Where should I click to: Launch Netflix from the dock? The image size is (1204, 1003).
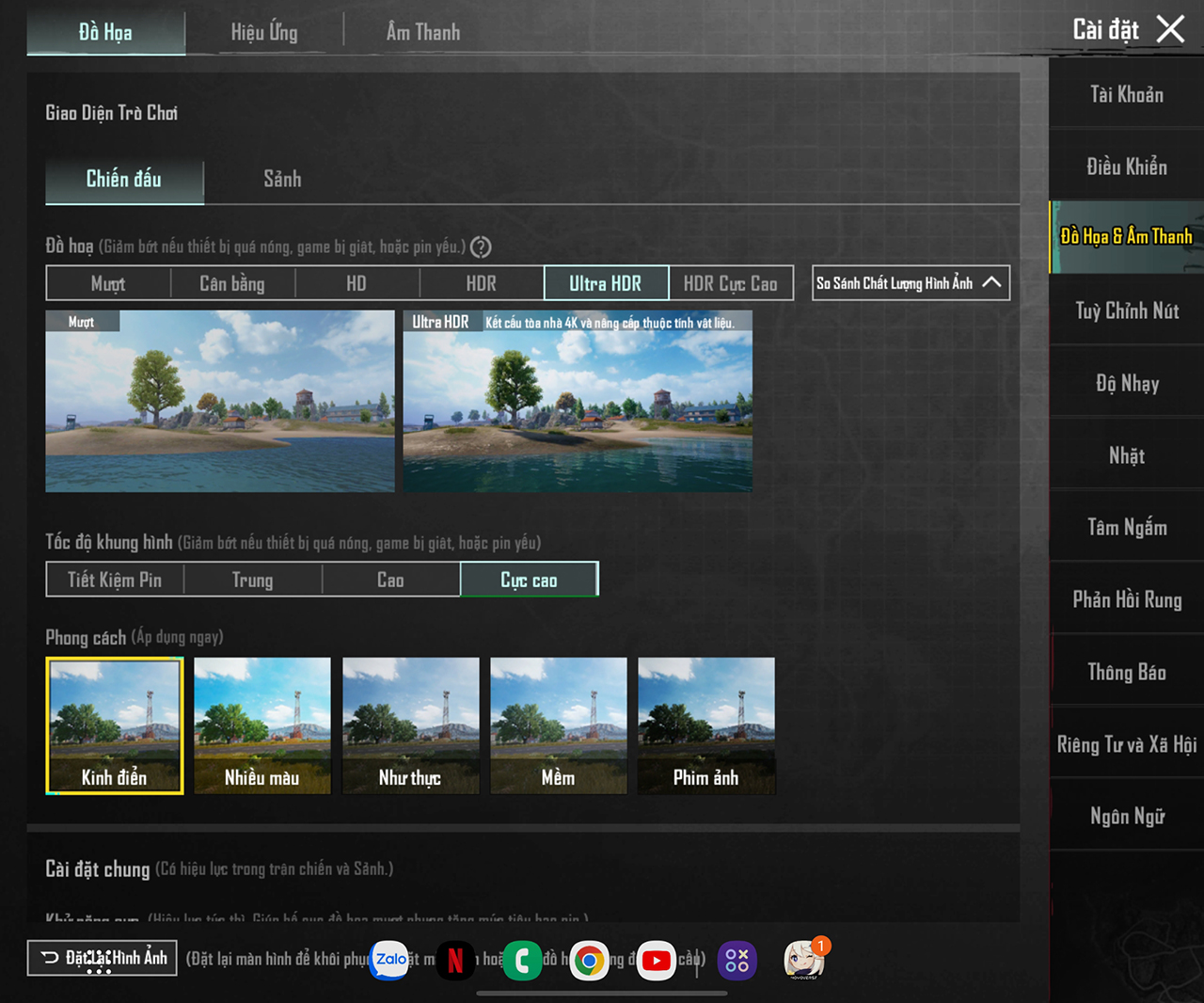click(456, 961)
